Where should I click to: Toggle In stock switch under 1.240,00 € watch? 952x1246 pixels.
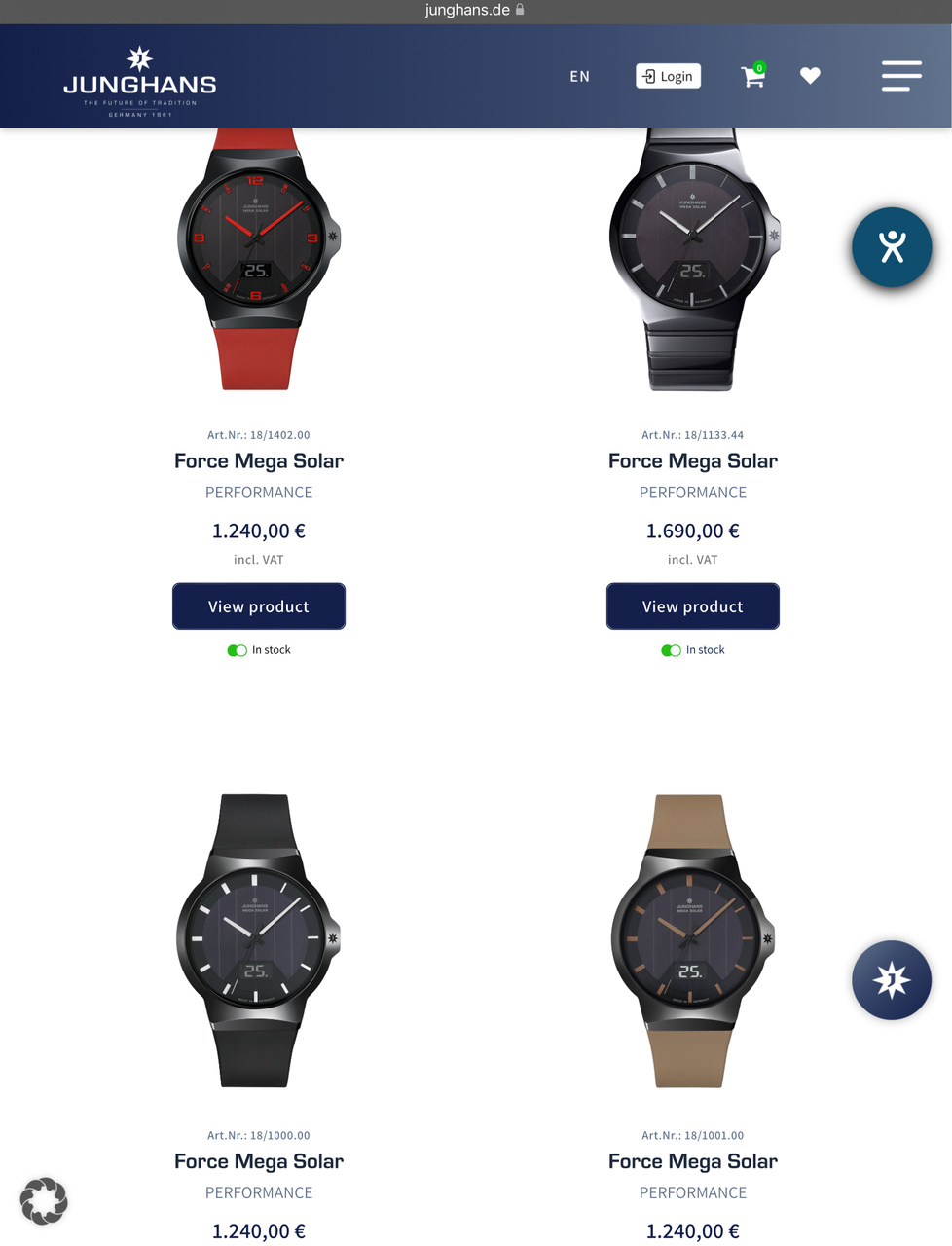click(x=237, y=650)
